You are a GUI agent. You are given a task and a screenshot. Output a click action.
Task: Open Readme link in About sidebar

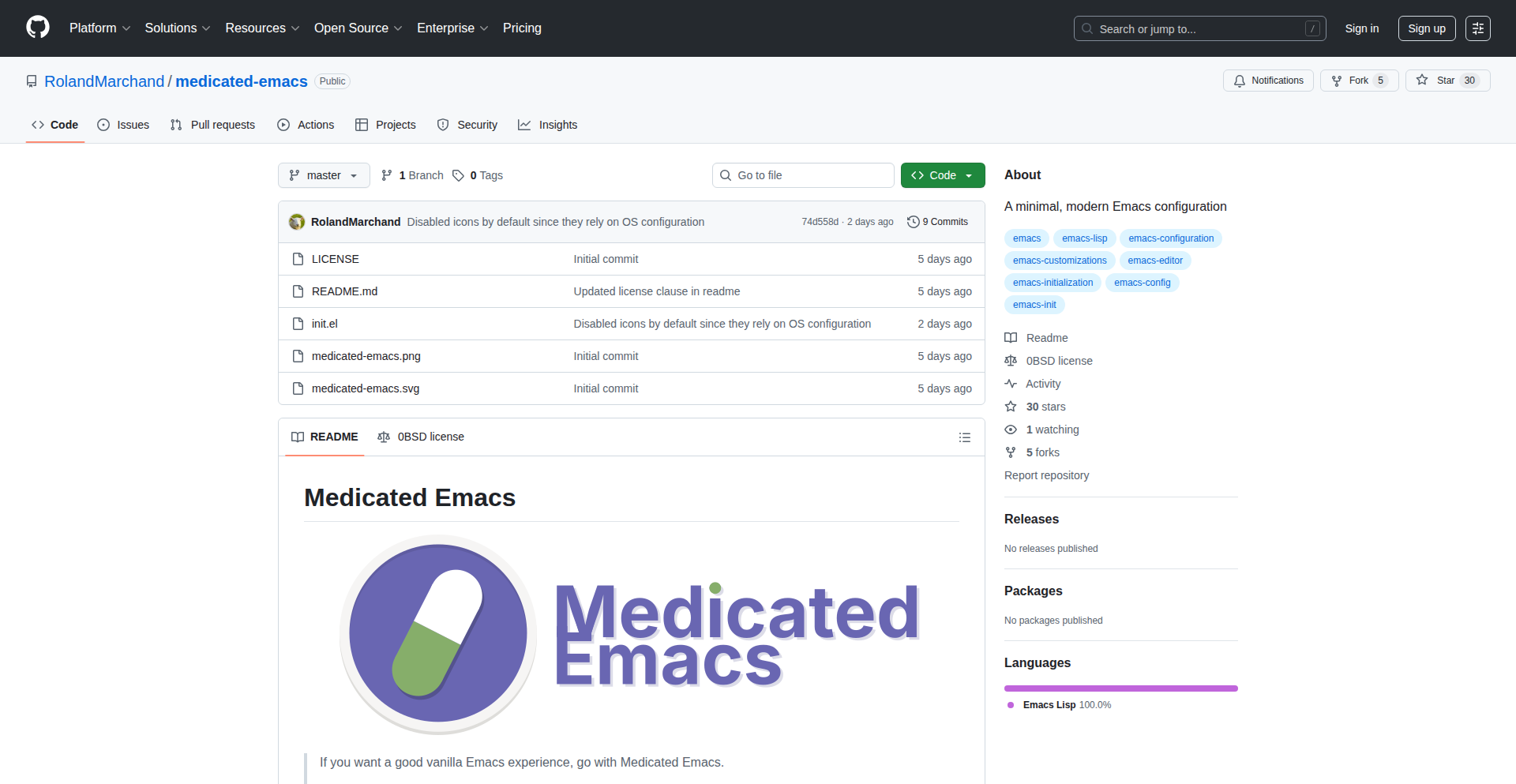1036,338
